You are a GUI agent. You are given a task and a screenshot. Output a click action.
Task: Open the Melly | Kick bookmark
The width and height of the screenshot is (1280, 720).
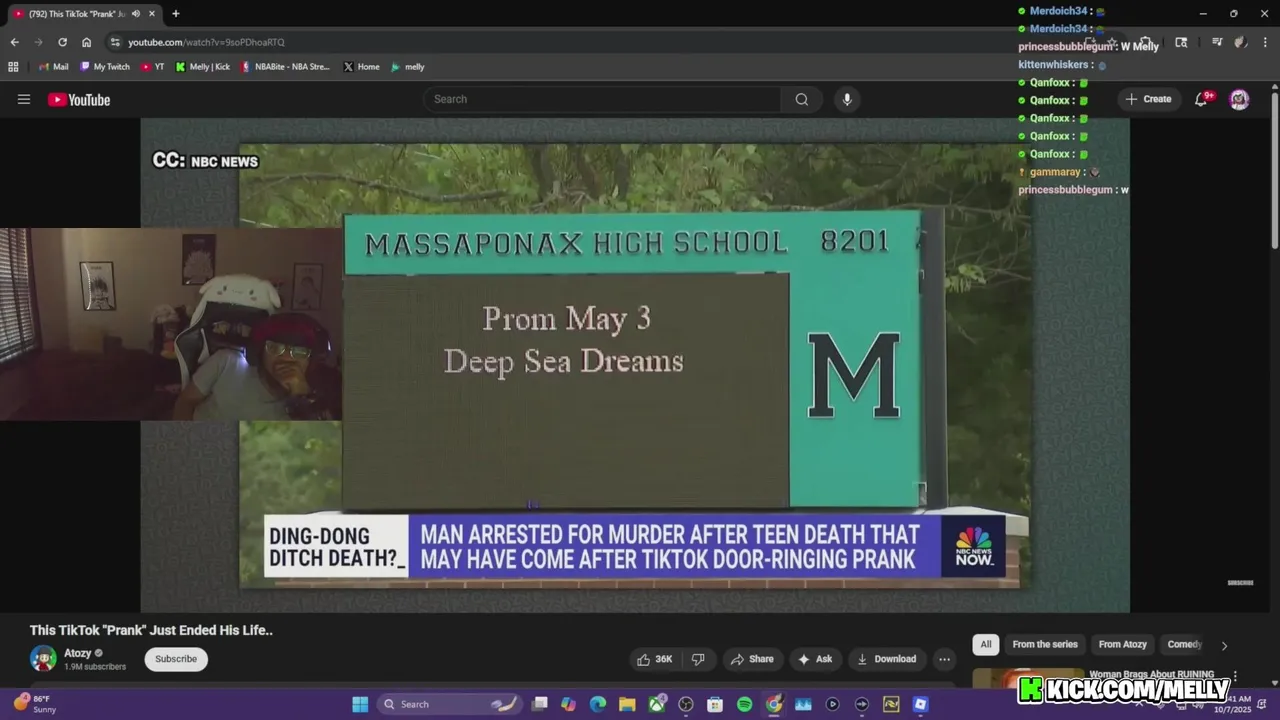point(203,67)
